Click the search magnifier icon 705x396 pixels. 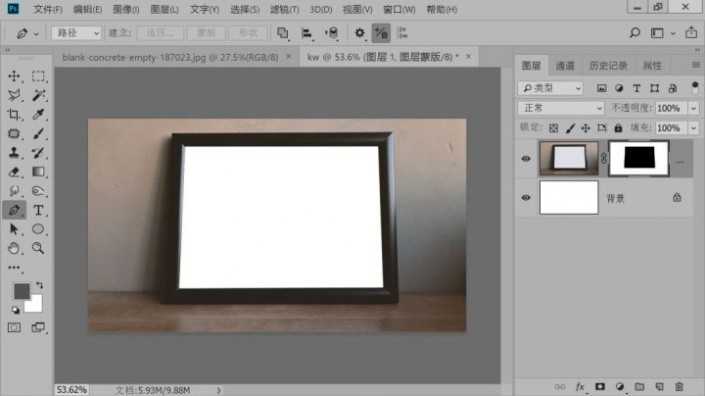634,33
